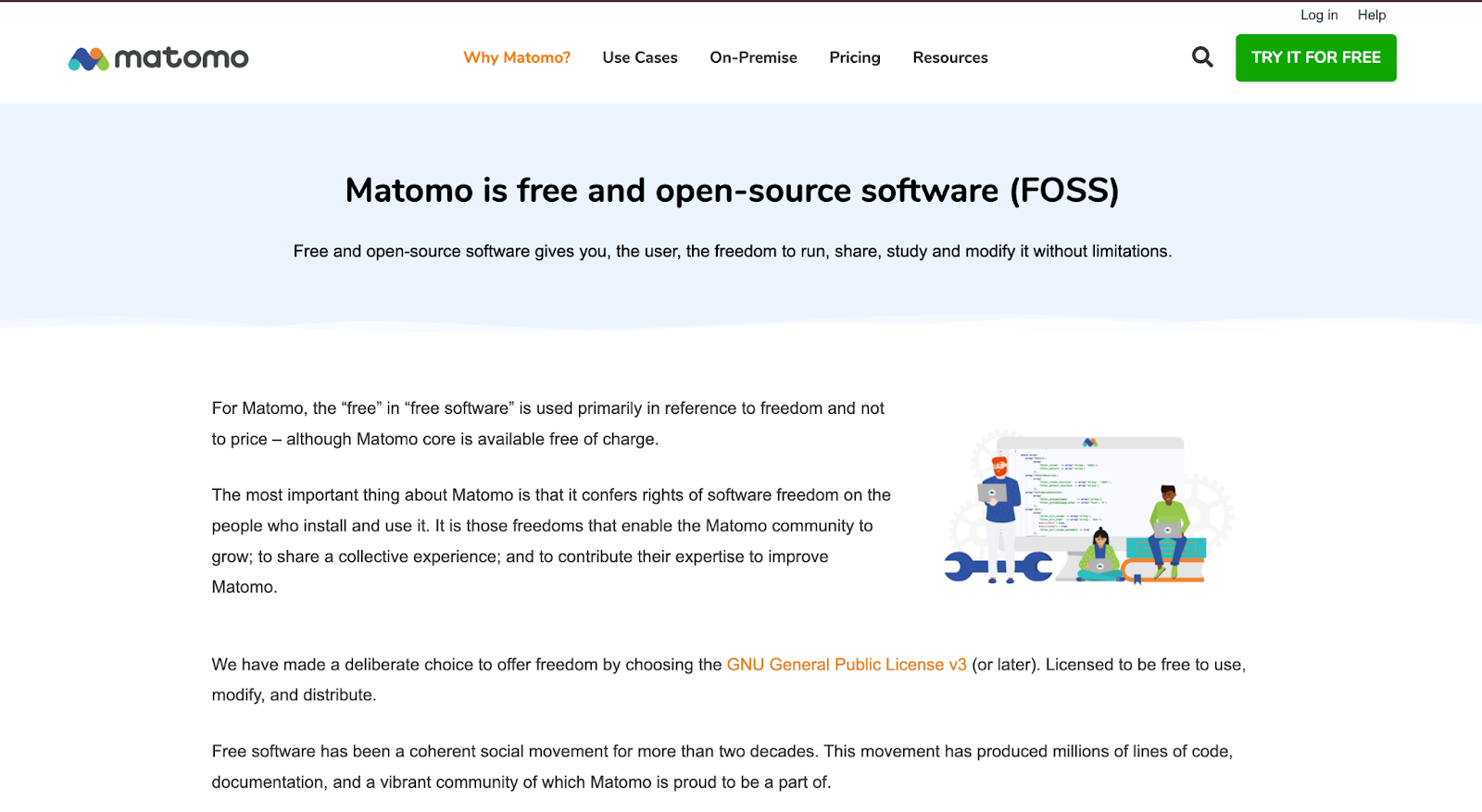Click the subtitle about freedom to run, share, study
The height and width of the screenshot is (812, 1482).
(x=733, y=252)
